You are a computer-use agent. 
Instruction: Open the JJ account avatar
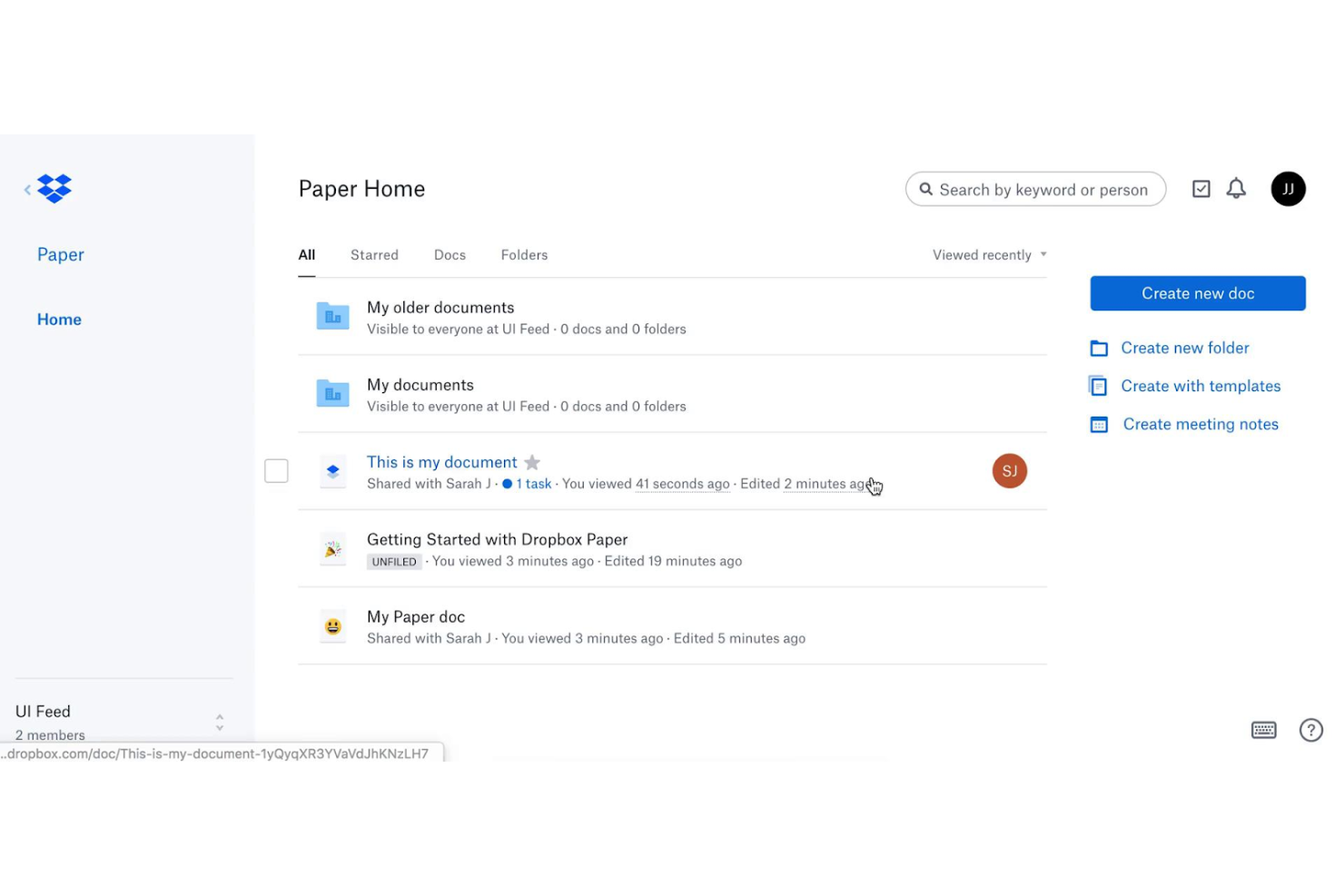point(1288,189)
